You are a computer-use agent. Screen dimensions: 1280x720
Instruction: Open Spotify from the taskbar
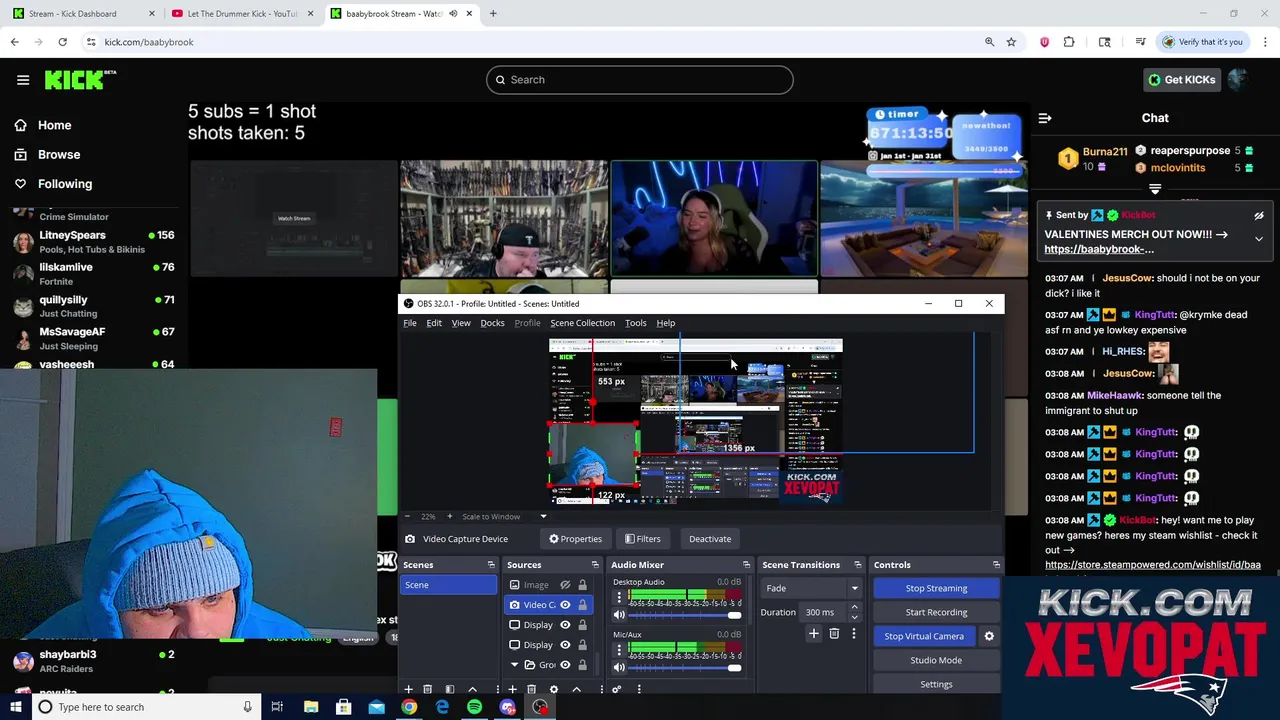point(474,707)
